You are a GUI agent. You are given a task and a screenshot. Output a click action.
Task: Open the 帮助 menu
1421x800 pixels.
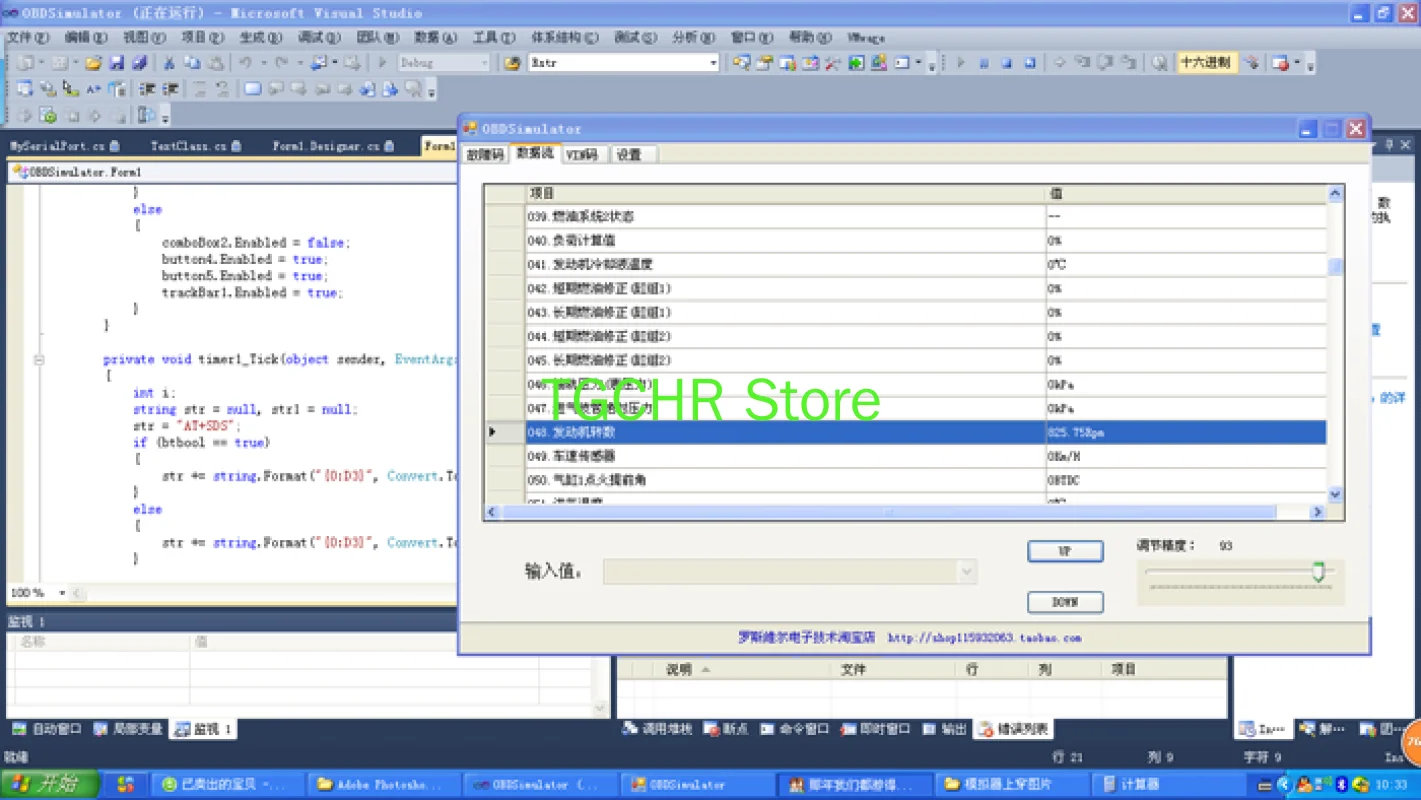pyautogui.click(x=808, y=38)
